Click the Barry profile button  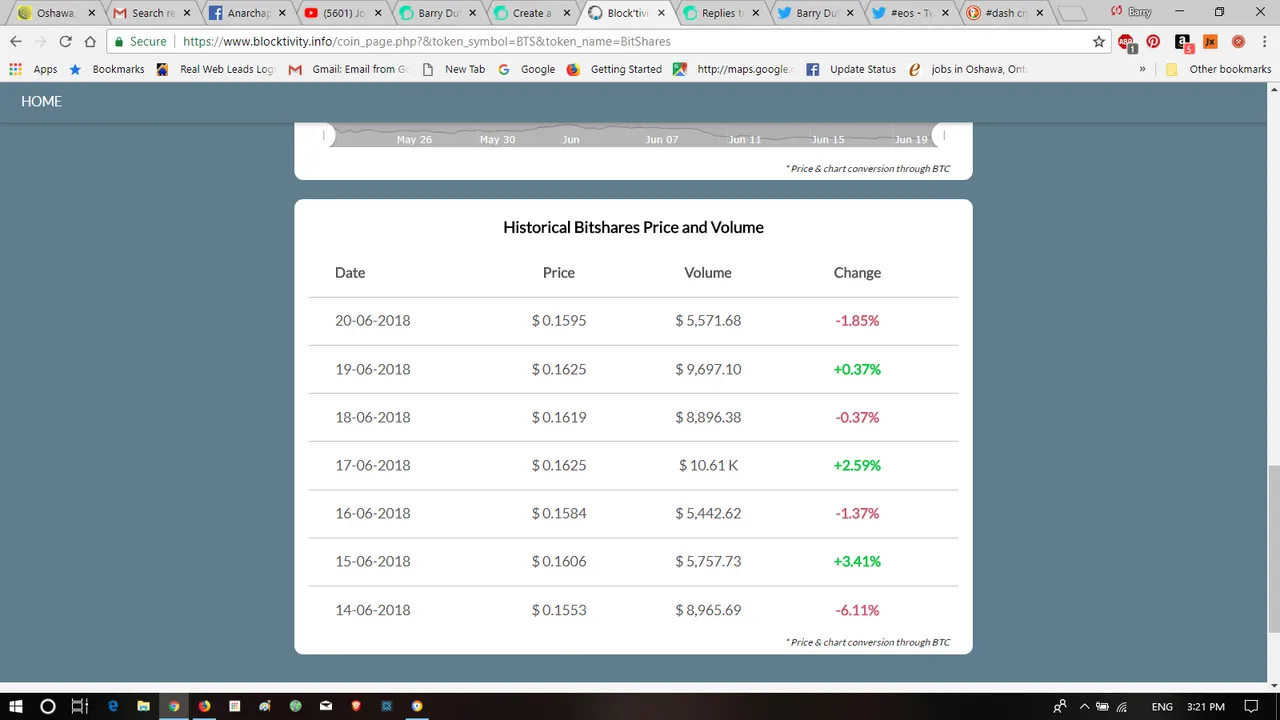coord(1139,12)
